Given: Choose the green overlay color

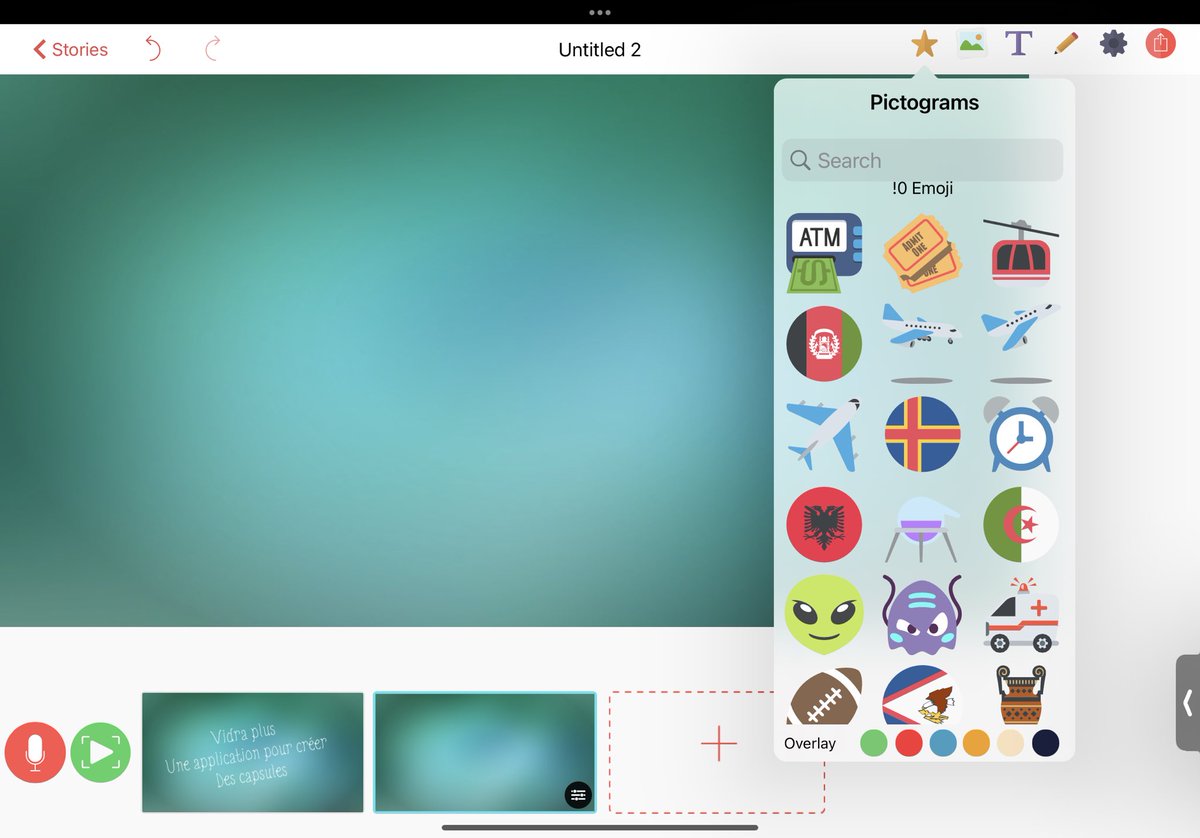Looking at the screenshot, I should coord(874,743).
